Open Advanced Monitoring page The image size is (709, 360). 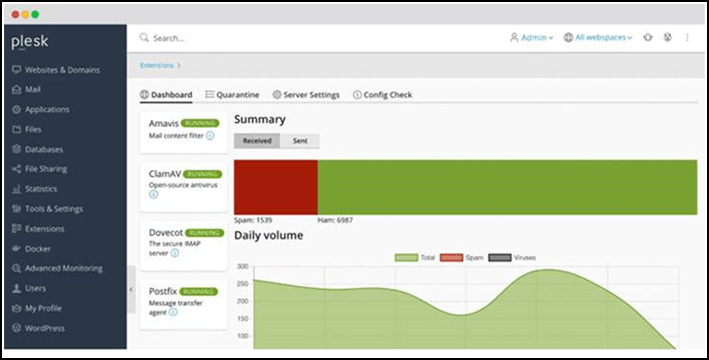click(x=57, y=268)
